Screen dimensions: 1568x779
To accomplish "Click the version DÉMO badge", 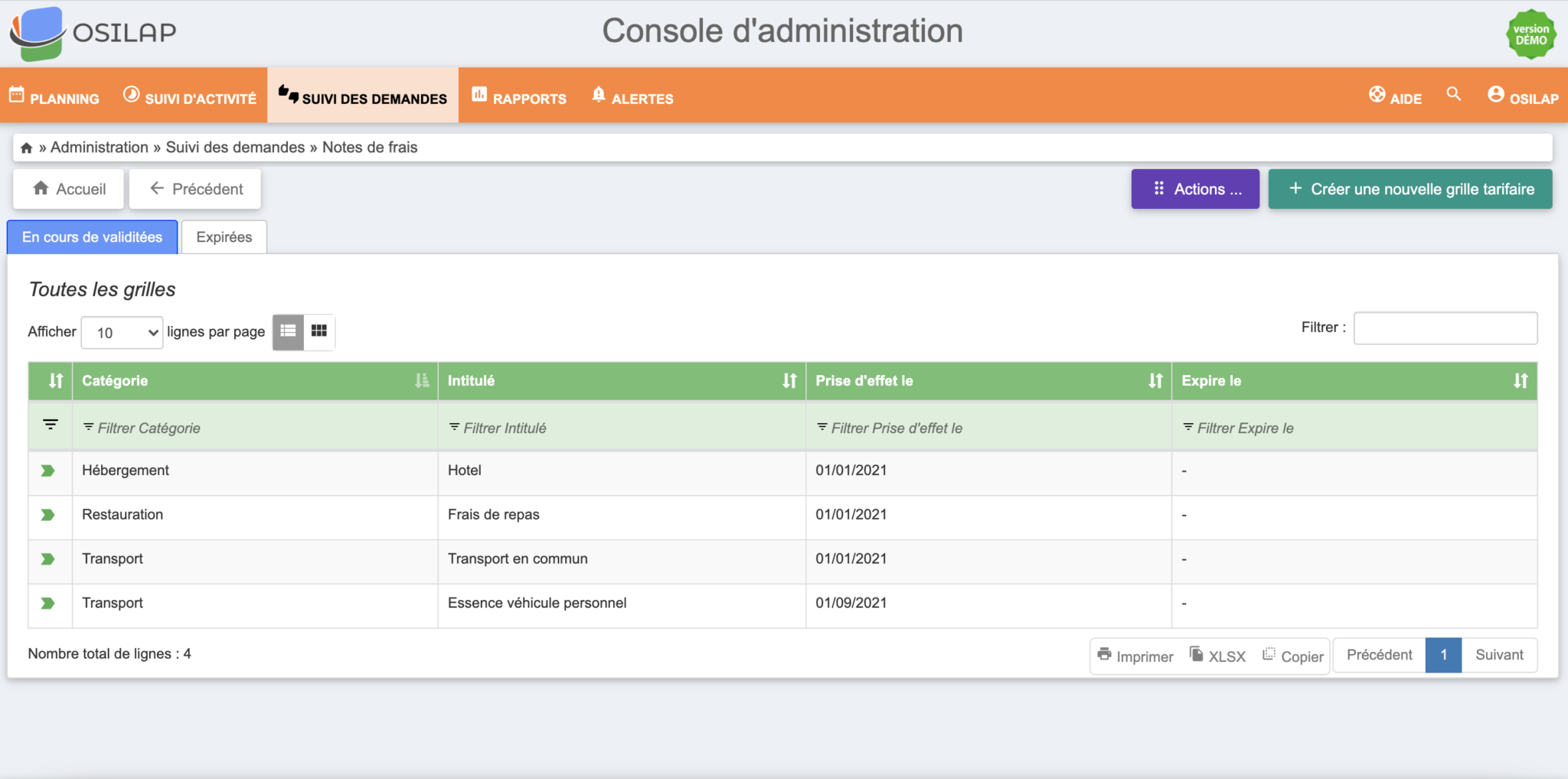I will click(x=1531, y=34).
